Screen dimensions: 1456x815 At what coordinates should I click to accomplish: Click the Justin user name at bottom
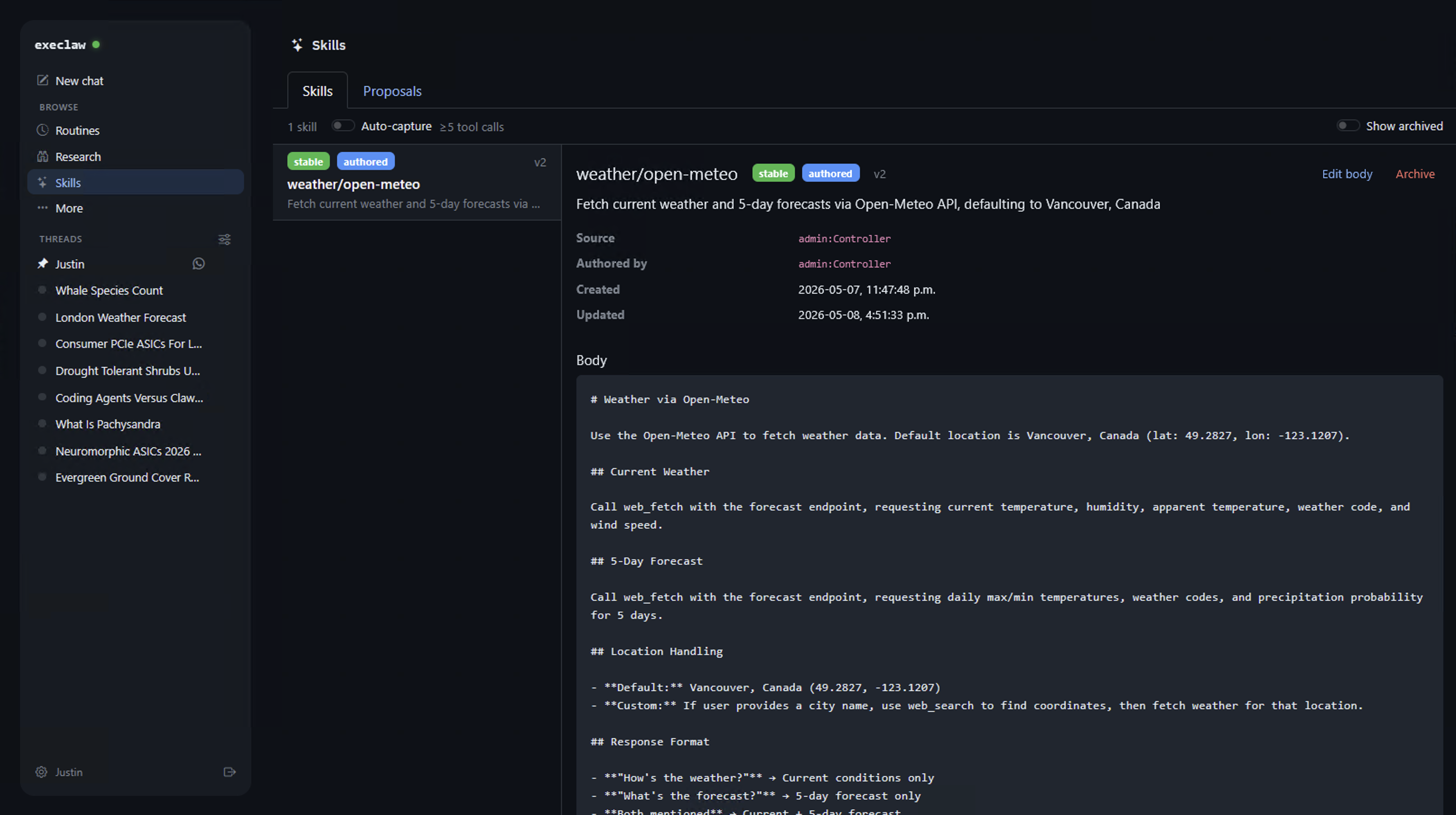pos(69,772)
